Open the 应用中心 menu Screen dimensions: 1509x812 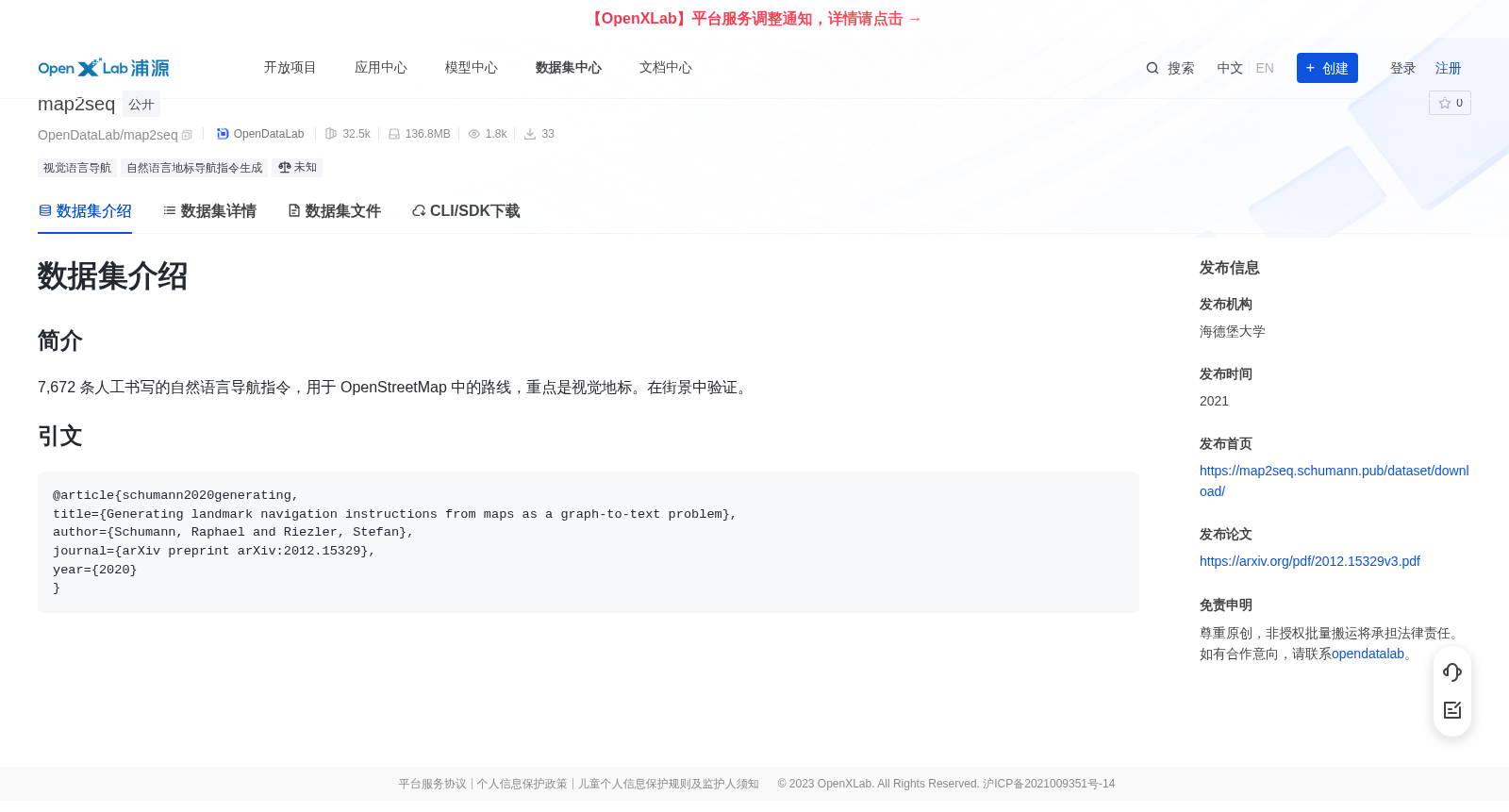(381, 68)
